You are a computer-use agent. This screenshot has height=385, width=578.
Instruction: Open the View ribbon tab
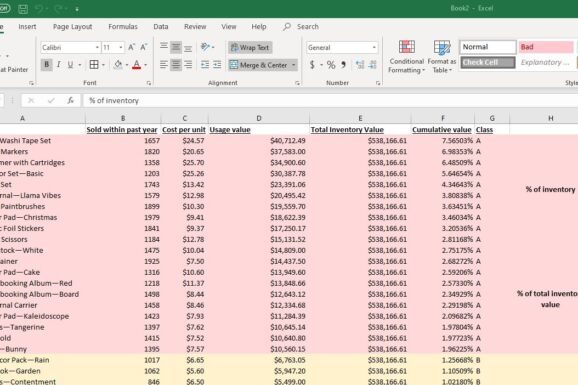[229, 27]
